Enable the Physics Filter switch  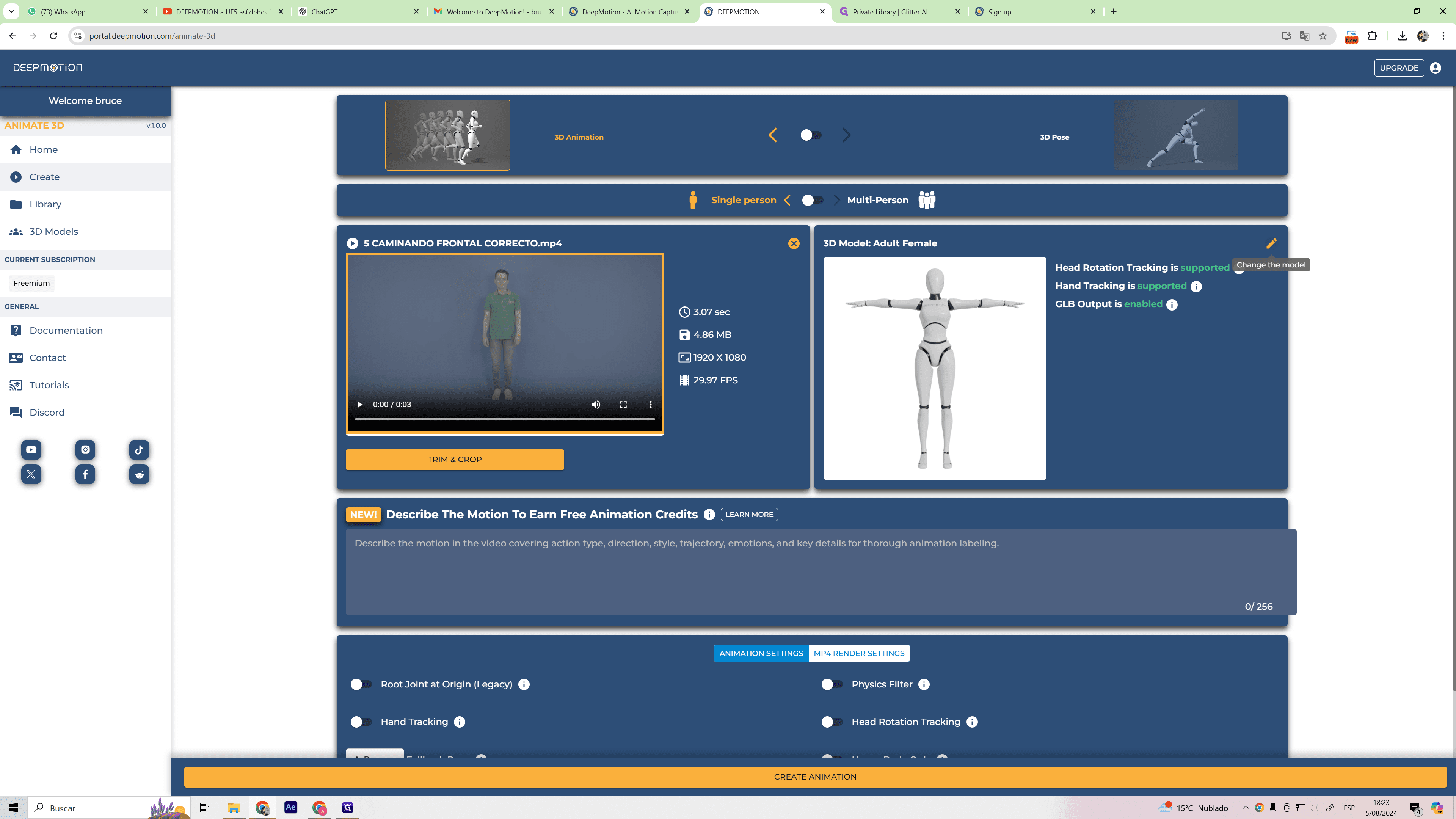click(x=832, y=684)
